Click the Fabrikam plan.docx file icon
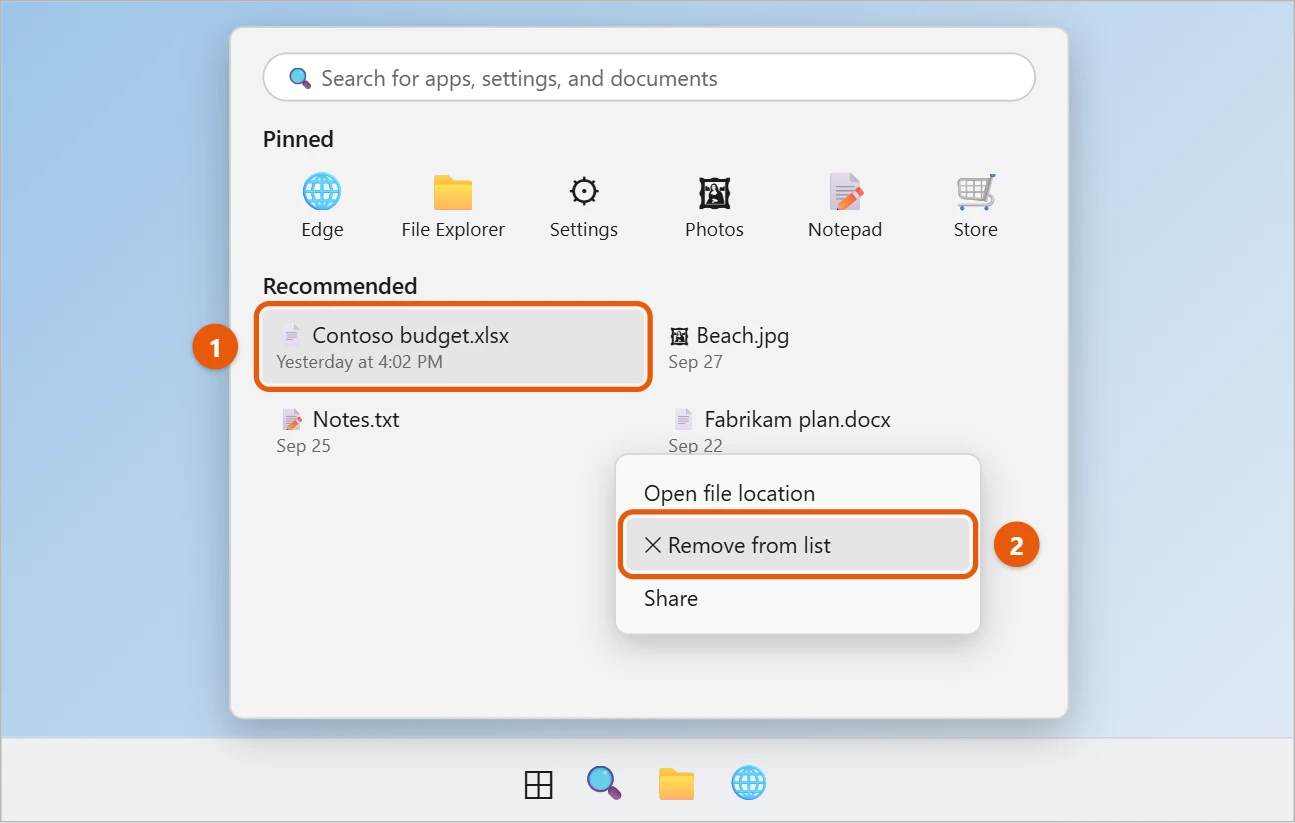Image resolution: width=1295 pixels, height=823 pixels. (x=683, y=419)
